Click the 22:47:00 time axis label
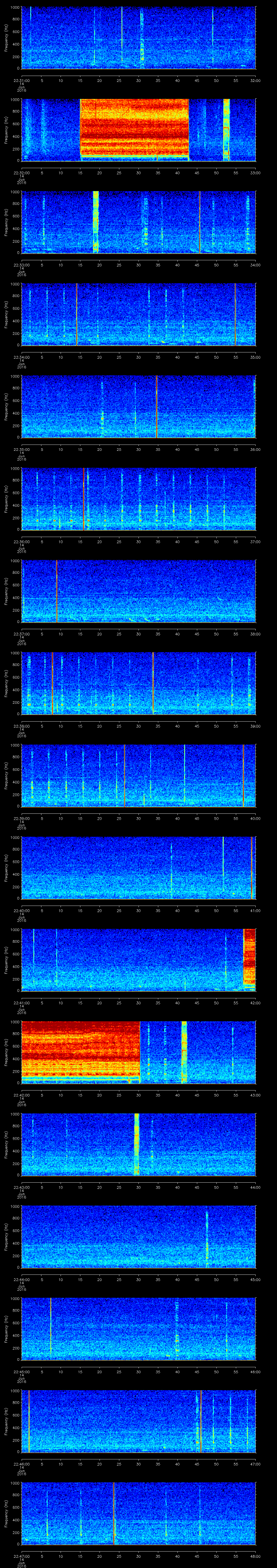 tap(21, 1556)
